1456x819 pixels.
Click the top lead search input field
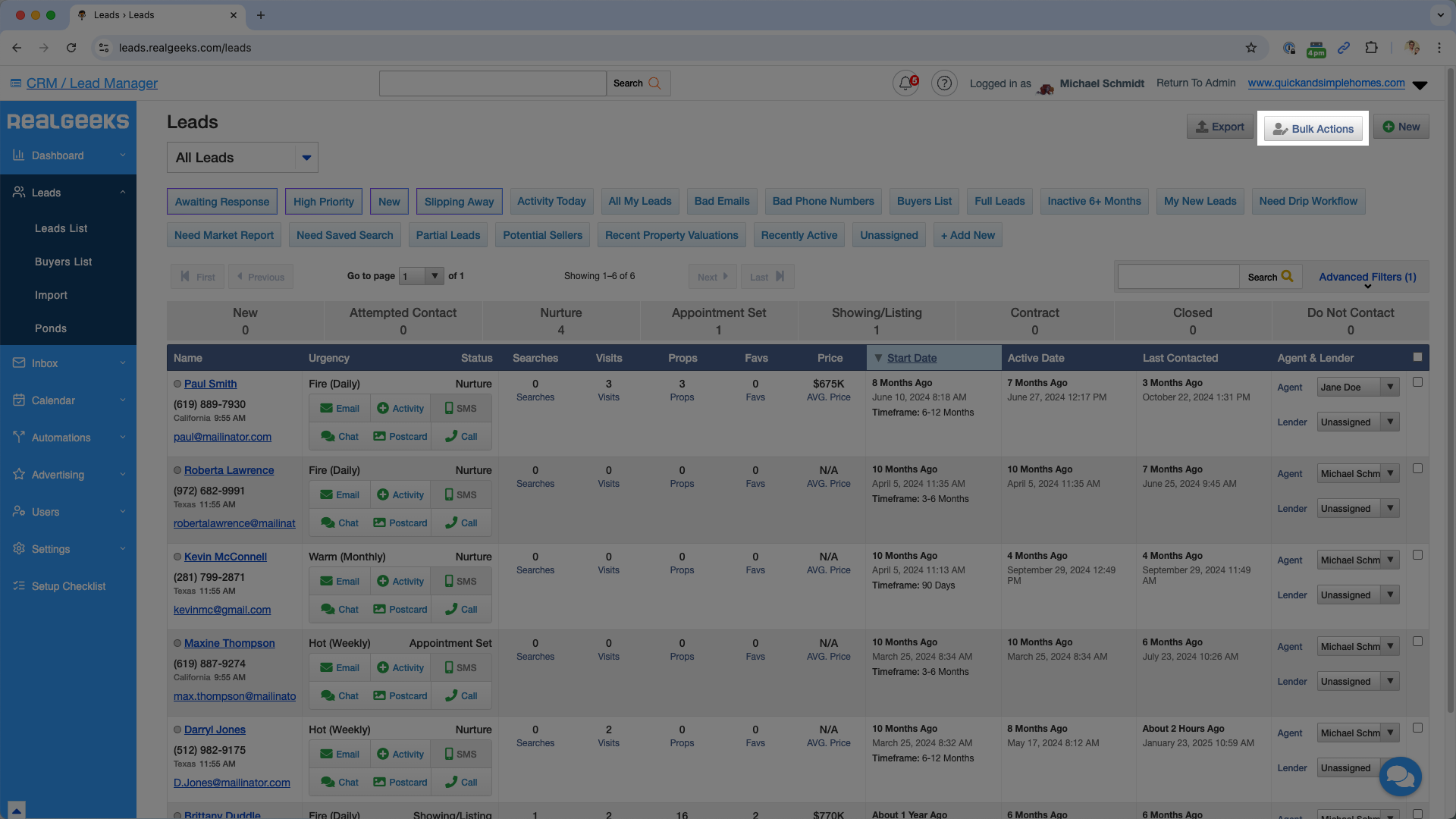(493, 83)
